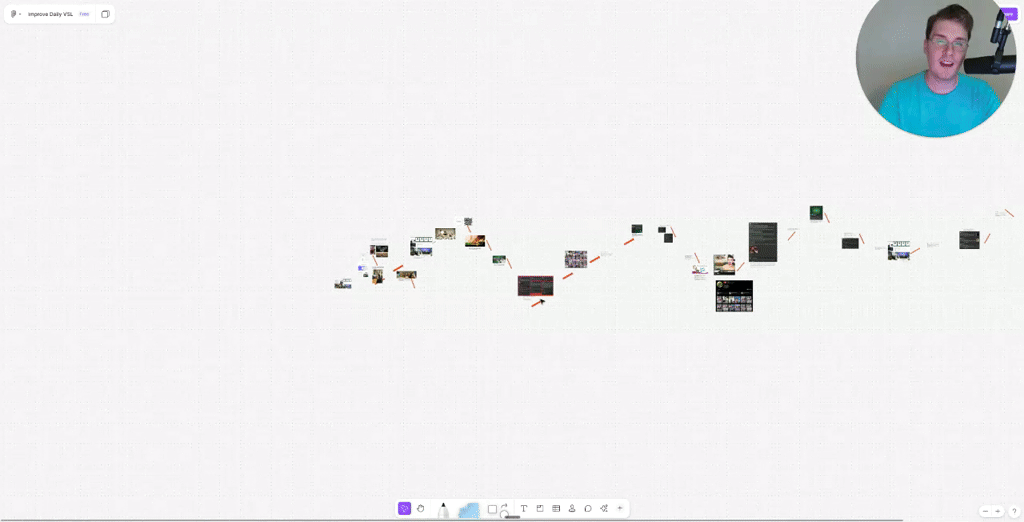1024x522 pixels.
Task: Add a section with Section tool
Action: [540, 508]
